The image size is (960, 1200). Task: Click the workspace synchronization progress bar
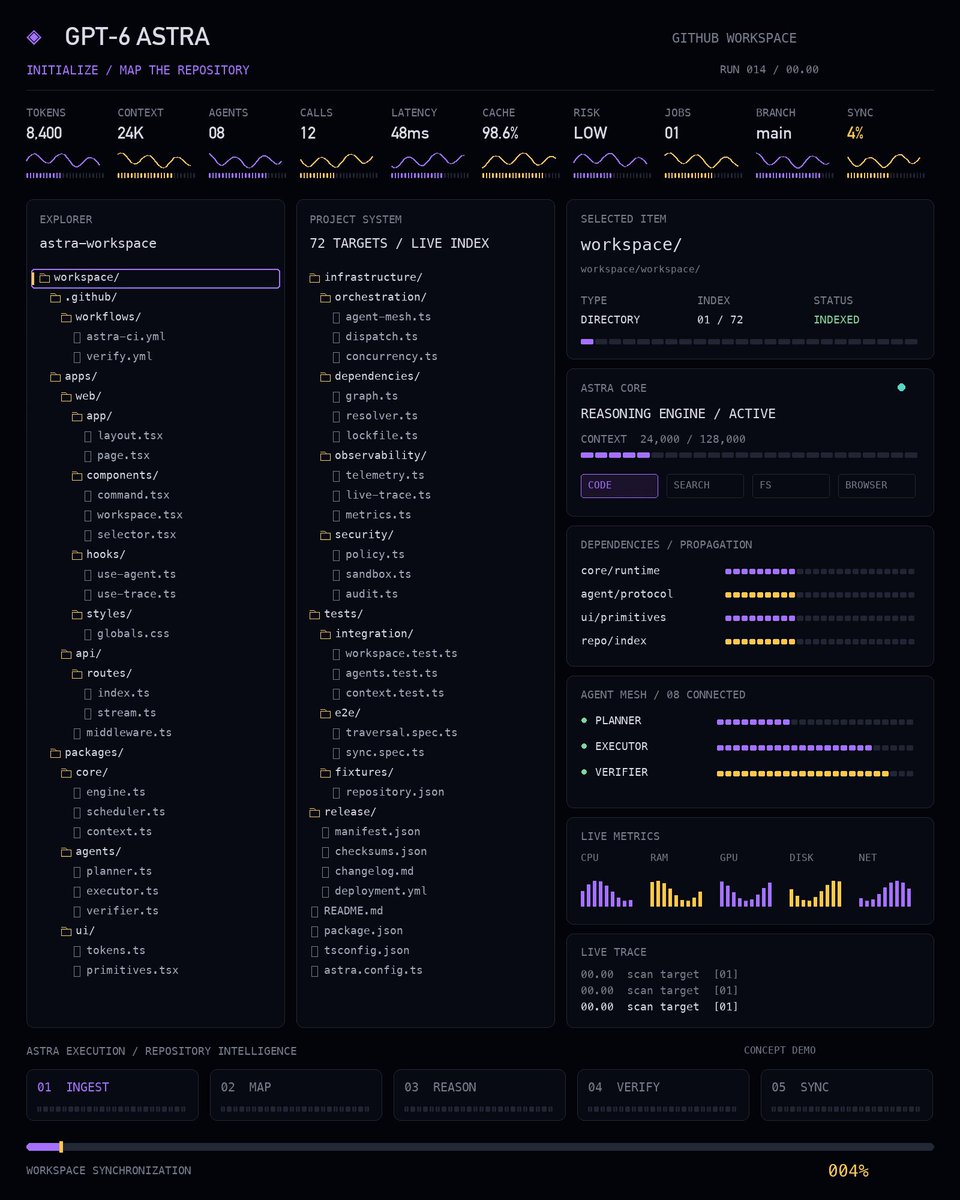pyautogui.click(x=480, y=1147)
